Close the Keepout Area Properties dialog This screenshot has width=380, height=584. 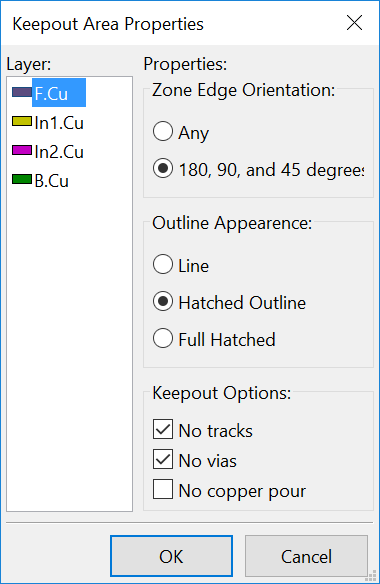(354, 23)
